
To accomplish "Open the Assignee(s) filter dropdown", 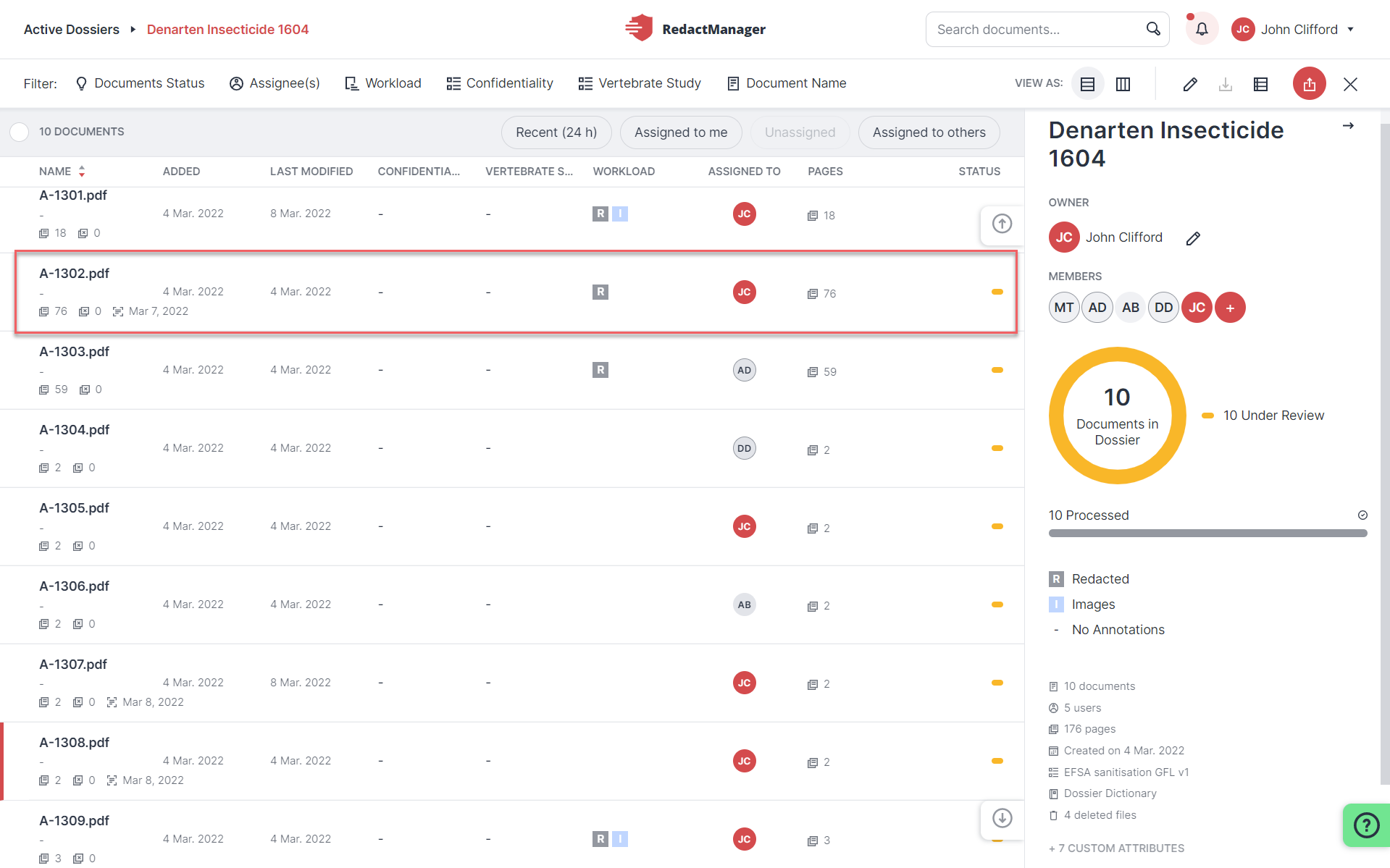I will (x=275, y=83).
